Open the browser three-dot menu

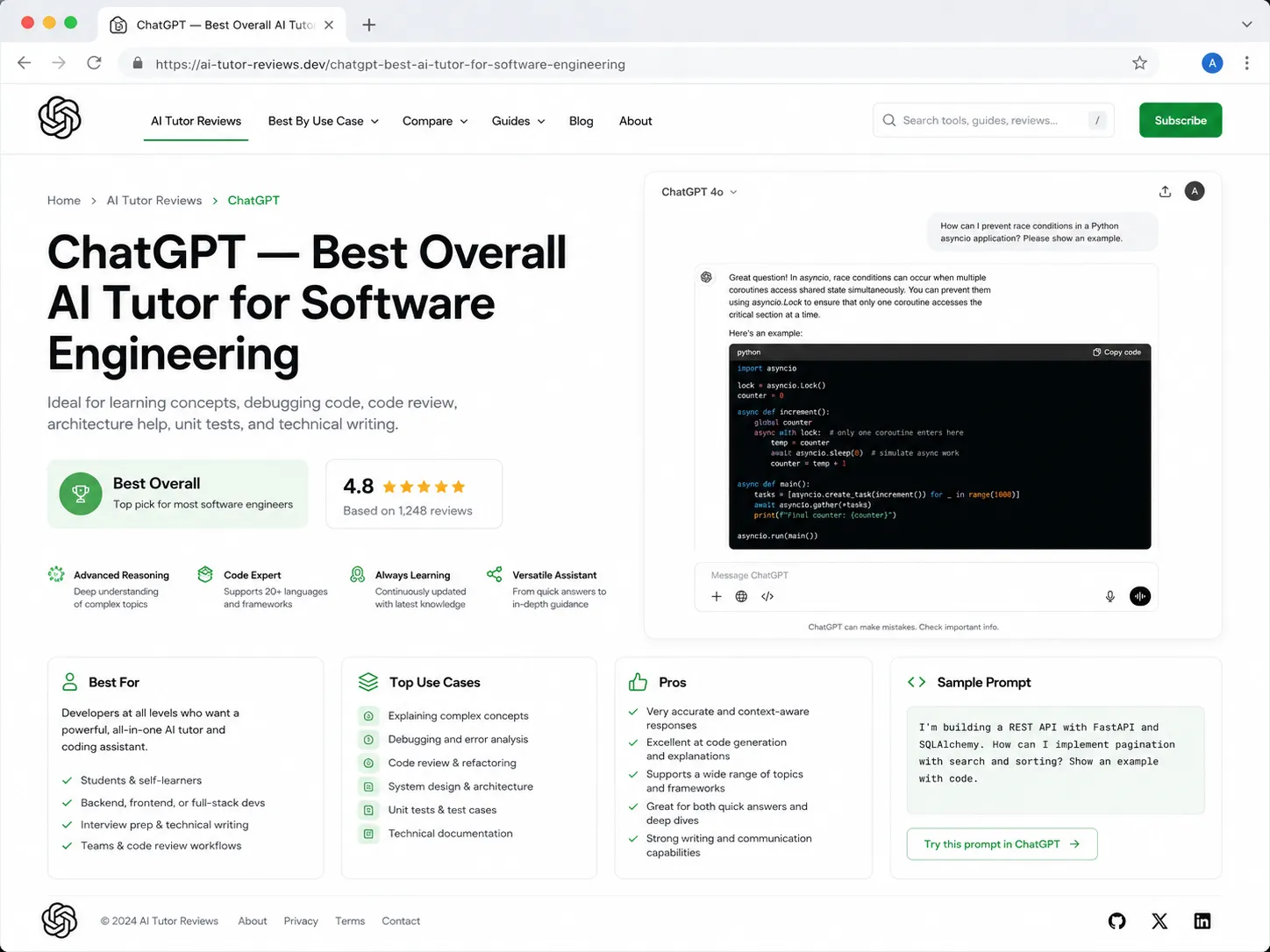pos(1246,63)
